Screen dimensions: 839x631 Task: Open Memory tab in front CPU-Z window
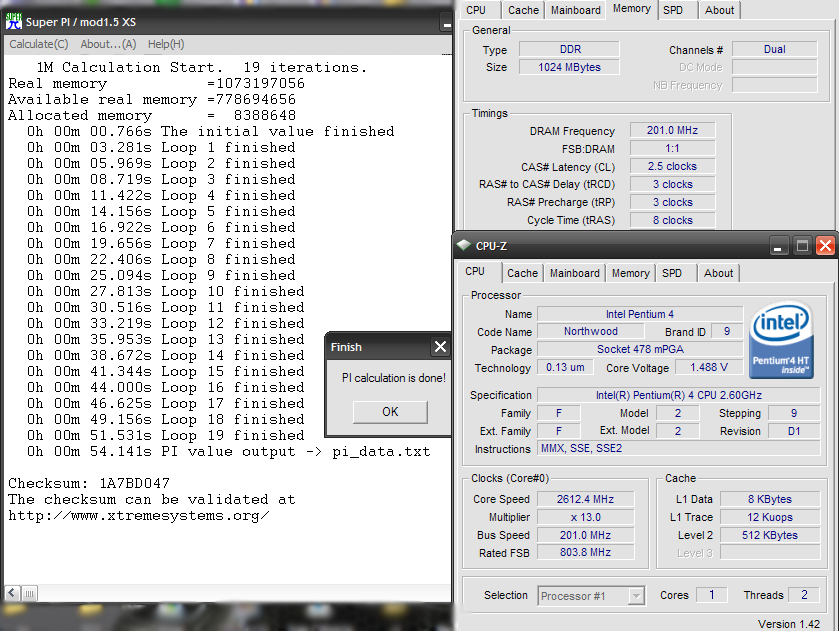point(630,273)
